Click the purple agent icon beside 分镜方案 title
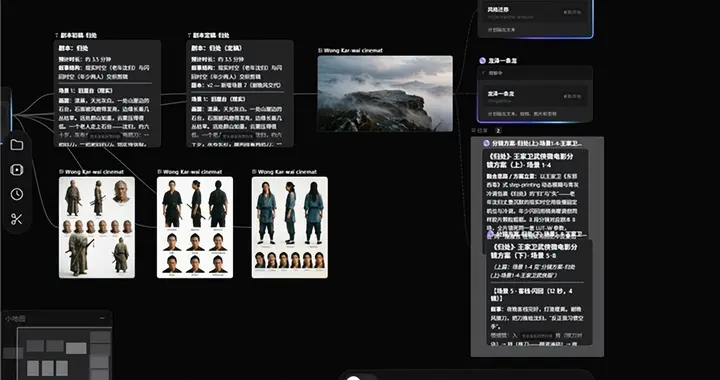Viewport: 720px width, 380px height. [x=487, y=143]
